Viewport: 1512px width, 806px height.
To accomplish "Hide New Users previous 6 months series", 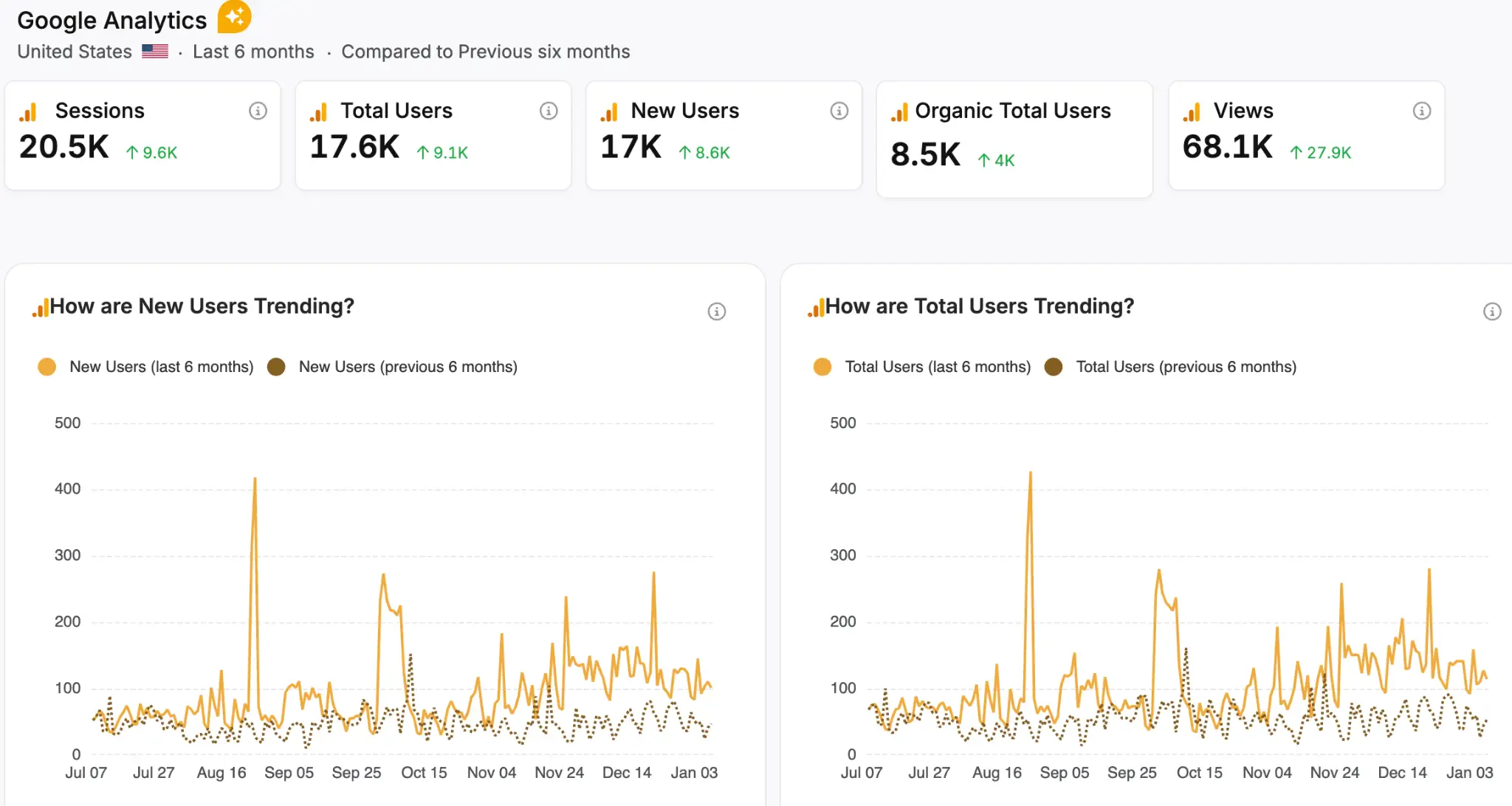I will click(277, 366).
